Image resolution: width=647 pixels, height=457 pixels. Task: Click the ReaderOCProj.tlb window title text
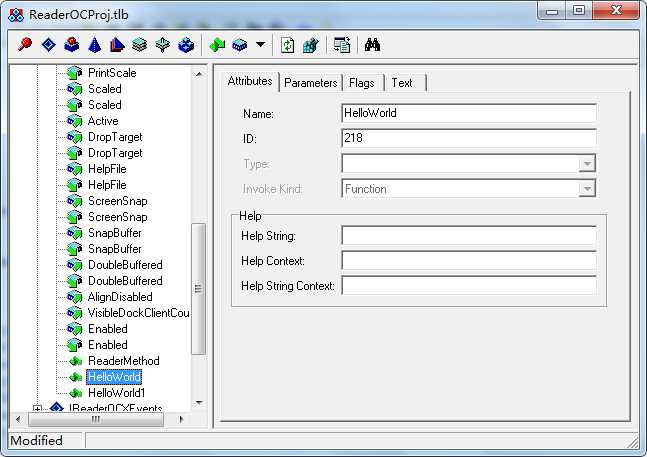point(78,15)
